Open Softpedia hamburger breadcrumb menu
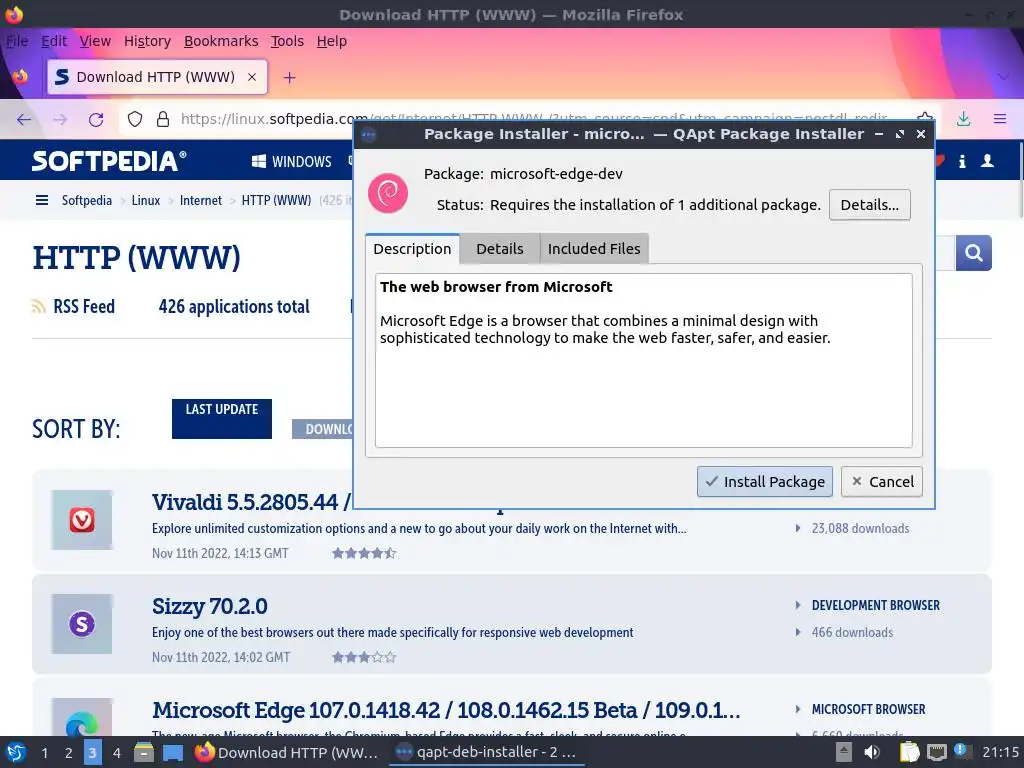This screenshot has width=1024, height=768. pos(42,200)
